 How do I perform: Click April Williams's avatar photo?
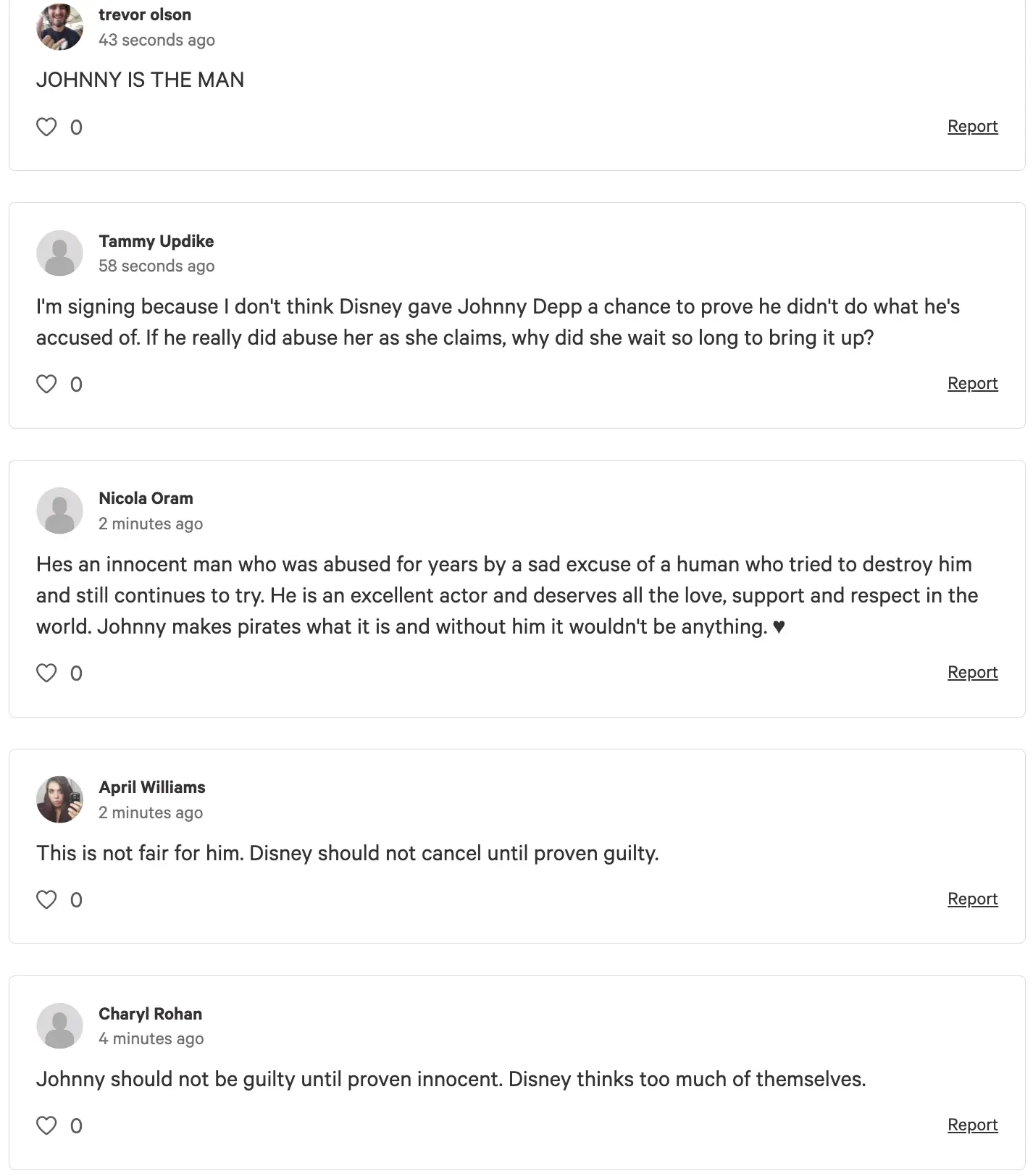click(59, 799)
